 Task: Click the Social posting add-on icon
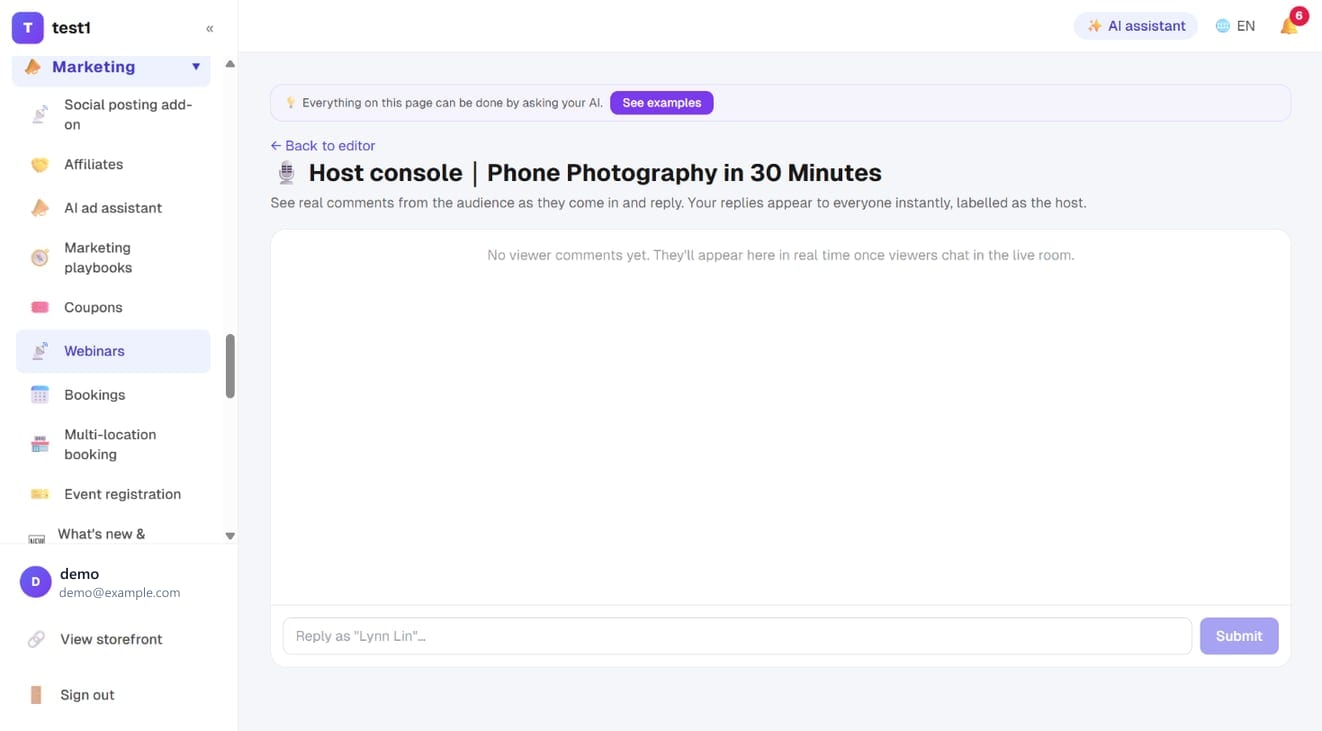click(x=40, y=115)
